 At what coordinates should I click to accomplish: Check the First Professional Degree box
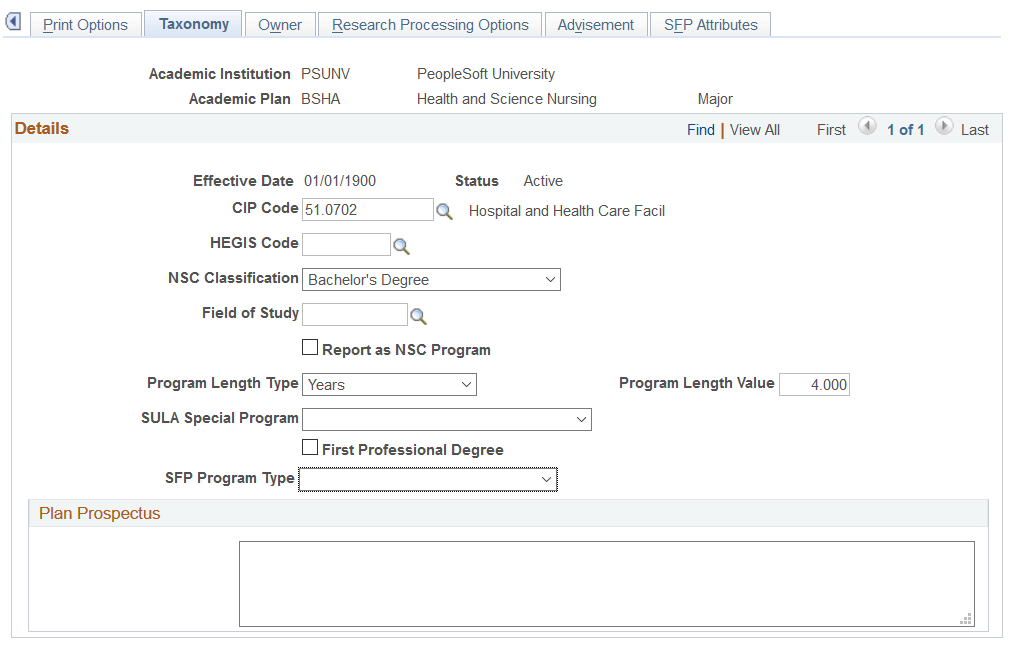(x=310, y=447)
